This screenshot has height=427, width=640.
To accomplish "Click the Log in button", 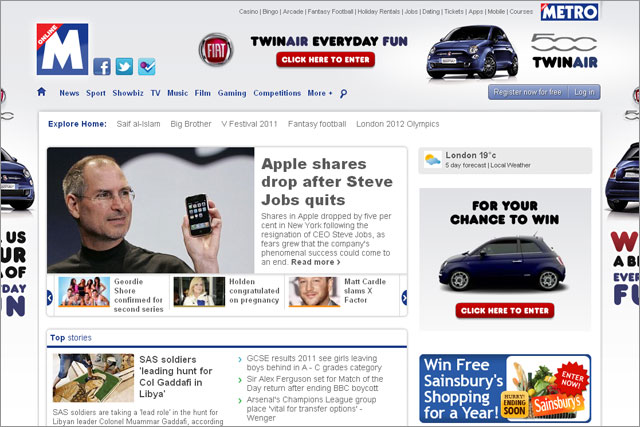I will [x=584, y=92].
